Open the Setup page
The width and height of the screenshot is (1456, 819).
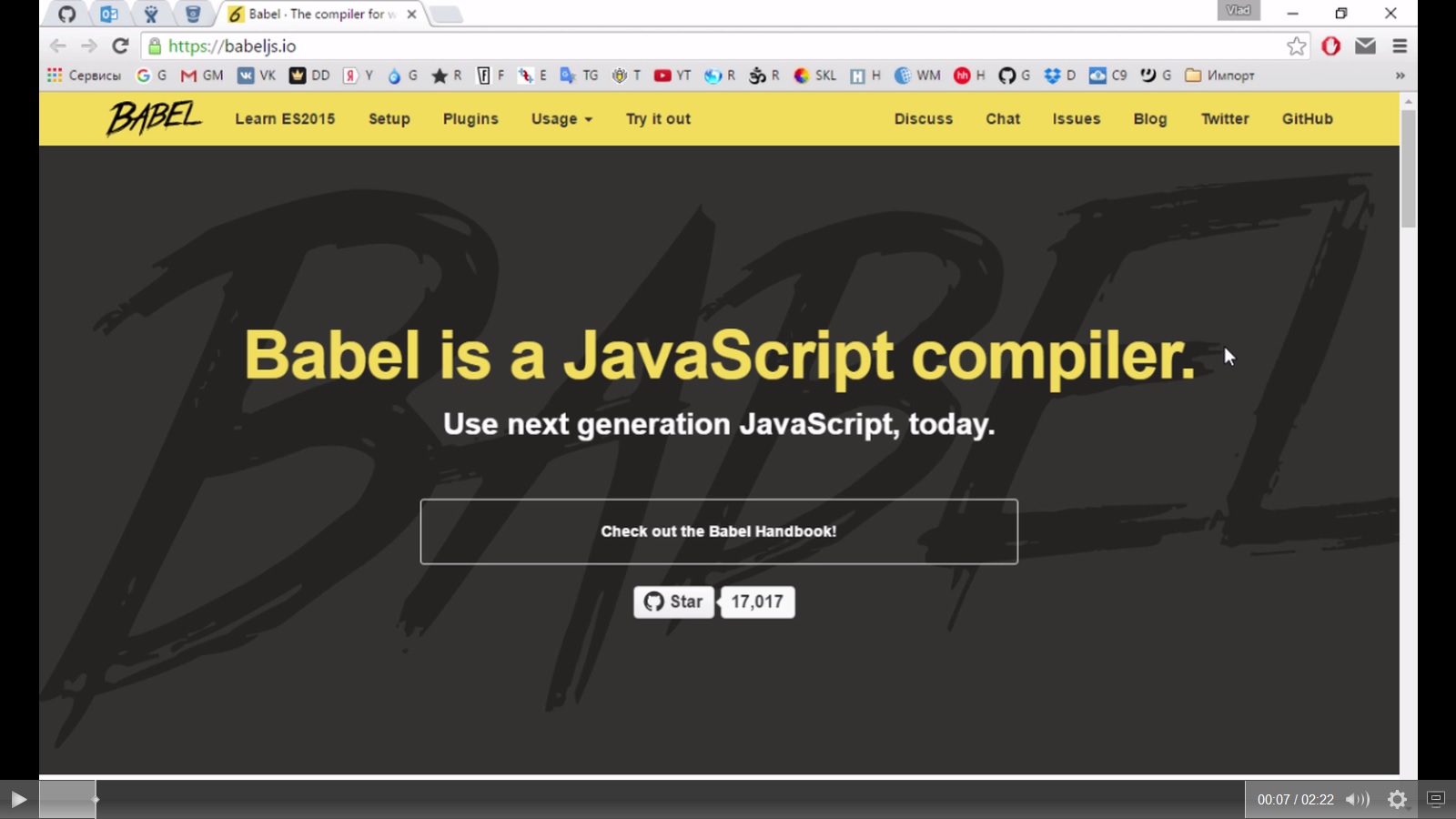(389, 119)
